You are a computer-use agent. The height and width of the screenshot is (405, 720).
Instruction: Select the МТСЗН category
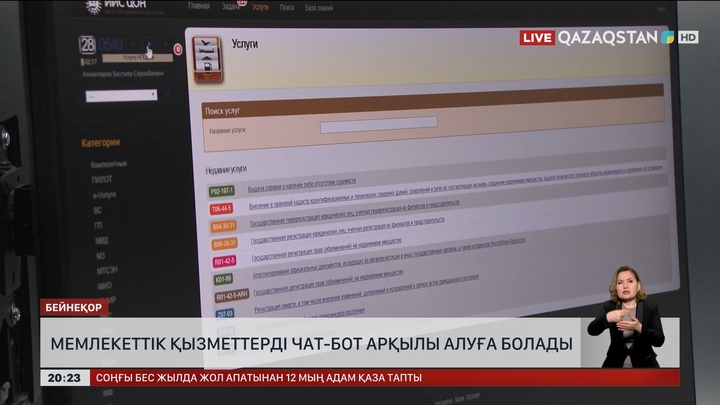[107, 271]
